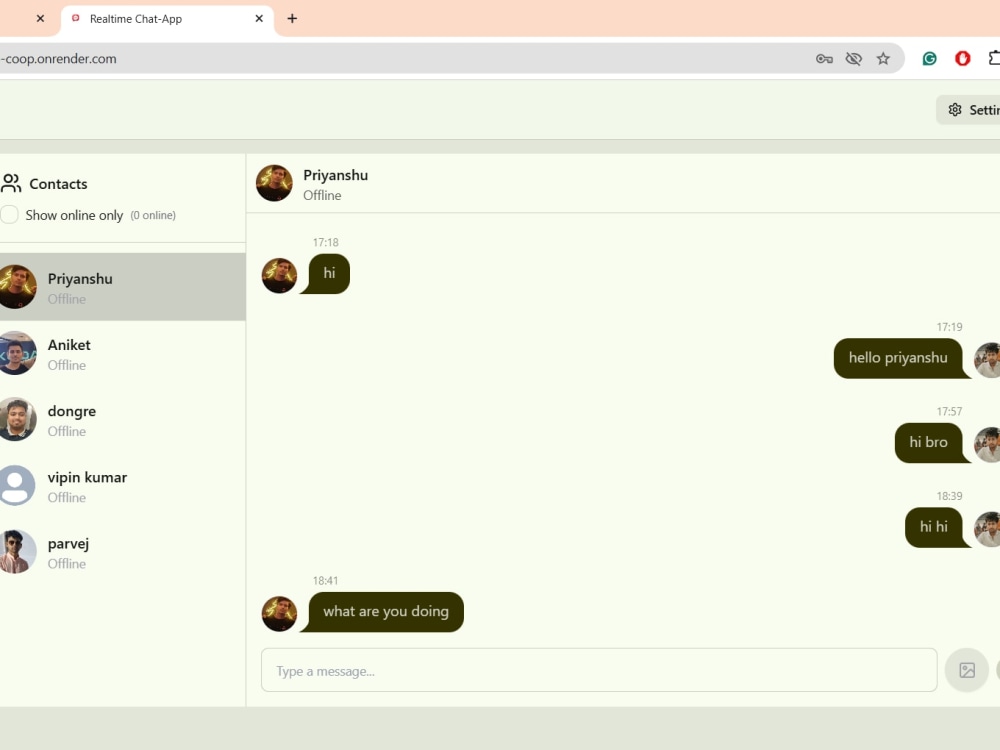The image size is (1000, 750).
Task: Close the Realtime Chat-App tab
Action: pos(259,18)
